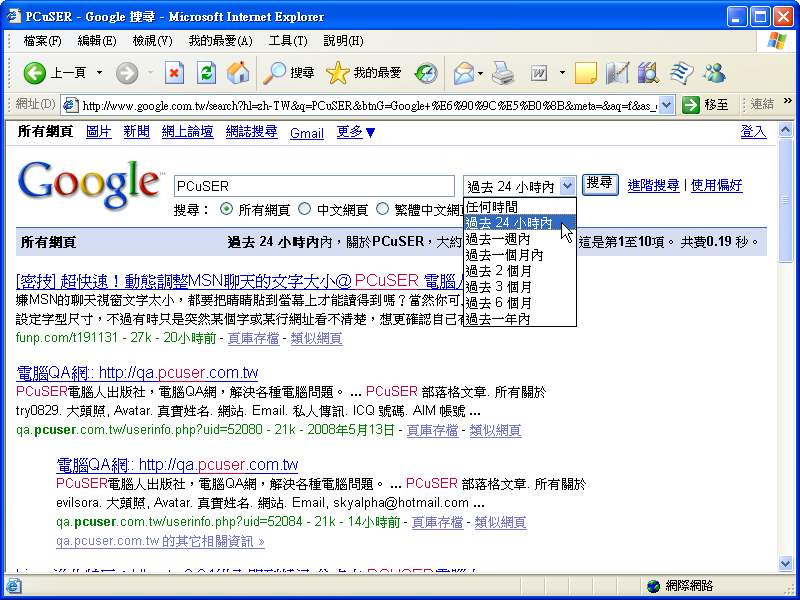
Task: Open the 檢視(V) menu
Action: [x=153, y=41]
